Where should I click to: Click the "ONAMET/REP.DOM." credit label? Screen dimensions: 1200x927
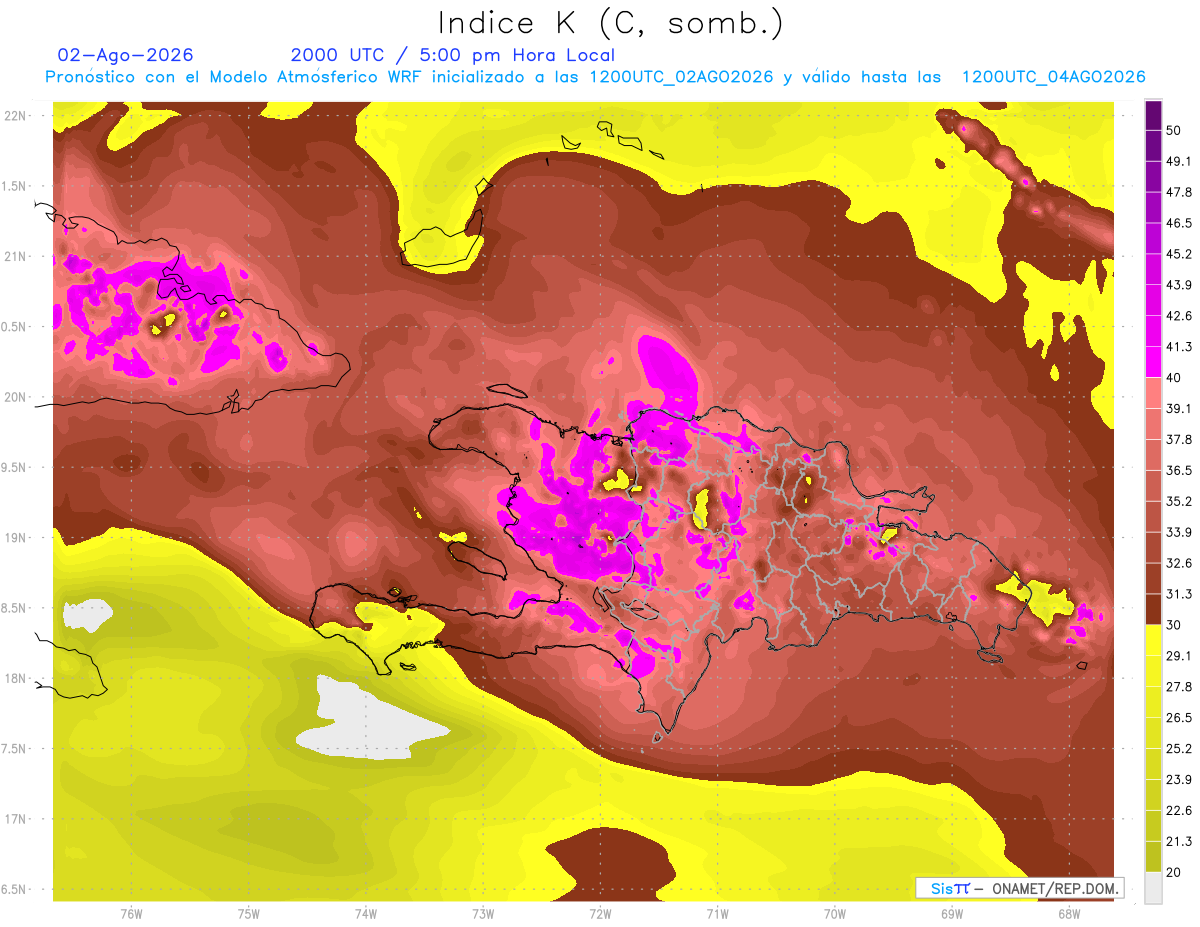coord(1055,888)
